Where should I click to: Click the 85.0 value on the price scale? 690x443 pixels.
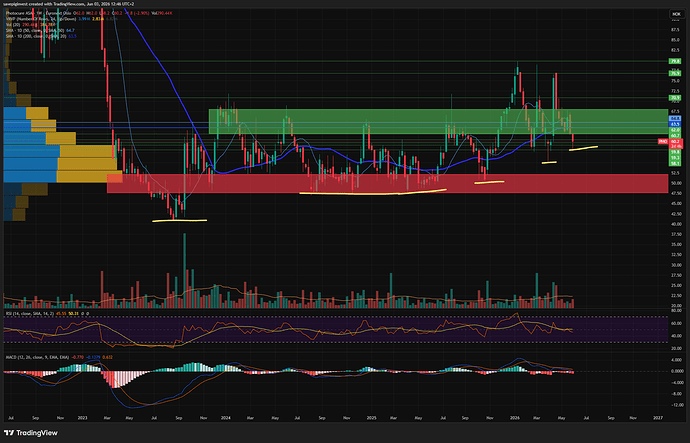coord(675,40)
